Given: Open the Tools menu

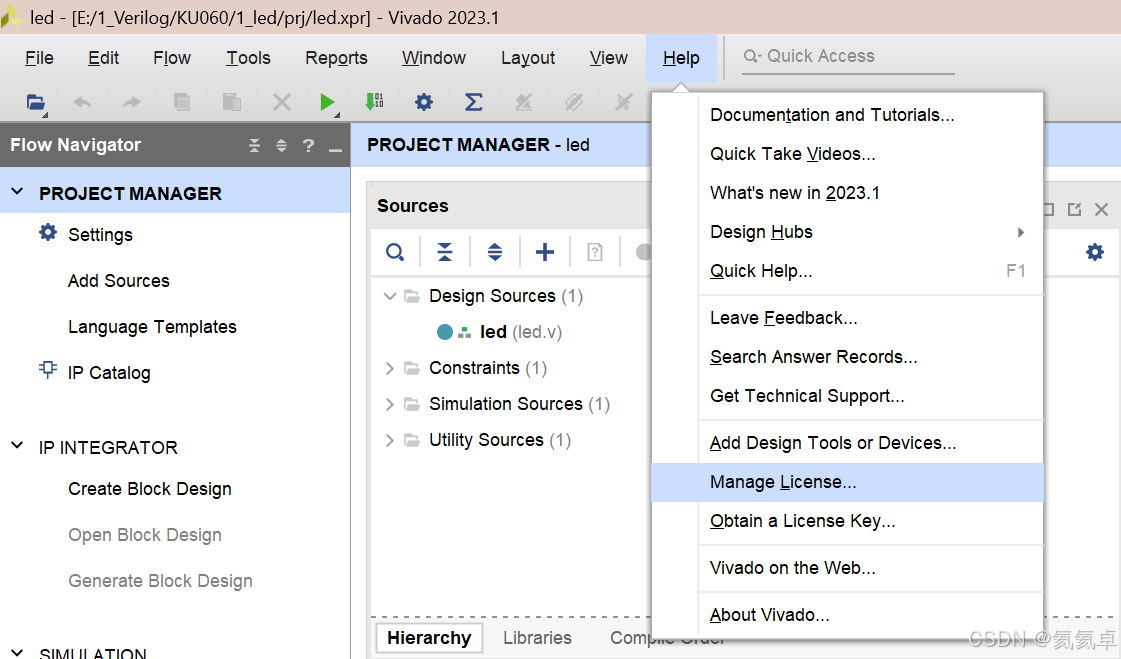Looking at the screenshot, I should (x=248, y=58).
